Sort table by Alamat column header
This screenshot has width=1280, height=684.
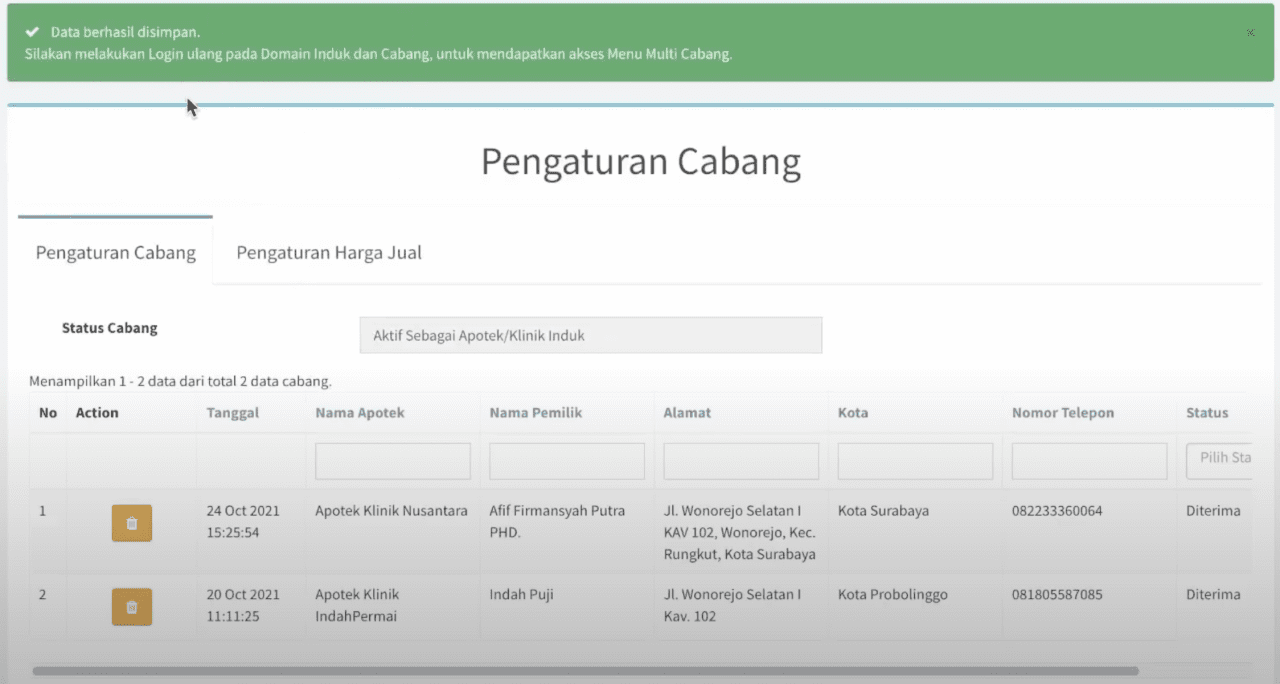[x=687, y=413]
